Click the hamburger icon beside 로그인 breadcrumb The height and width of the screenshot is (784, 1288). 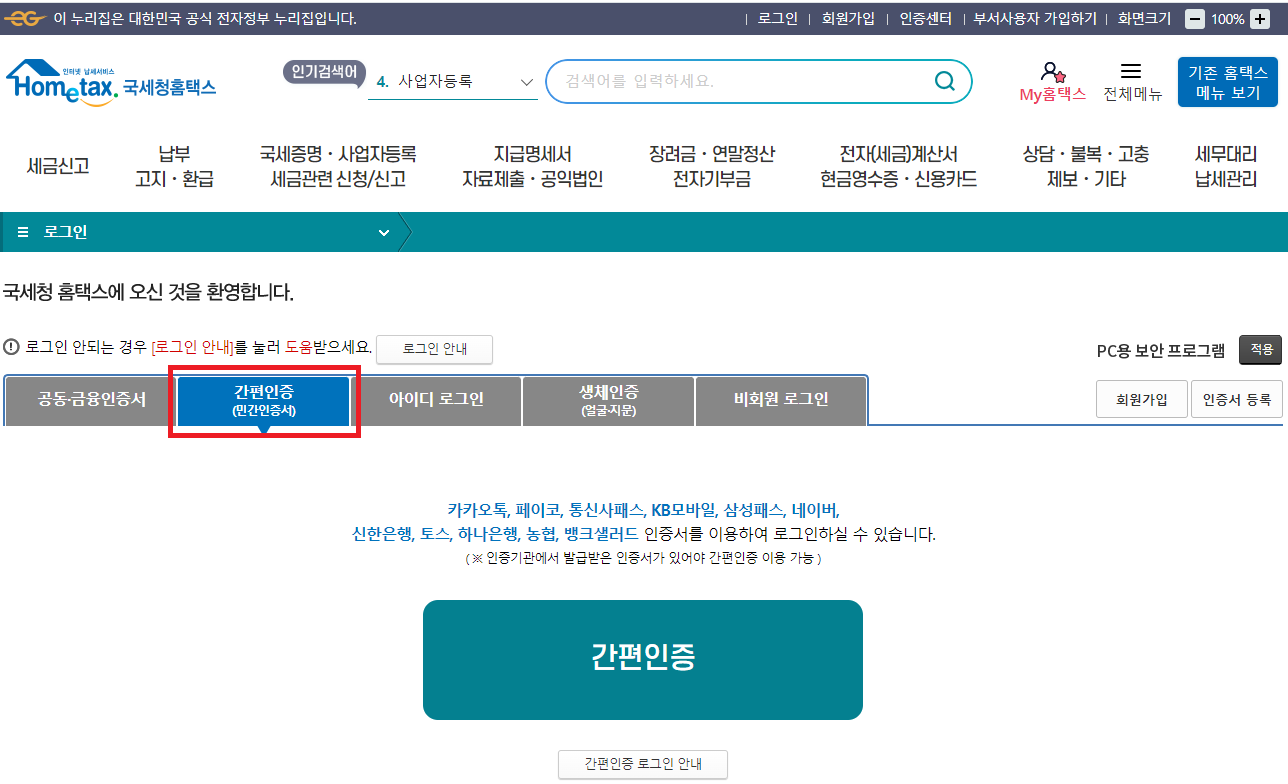pos(22,231)
